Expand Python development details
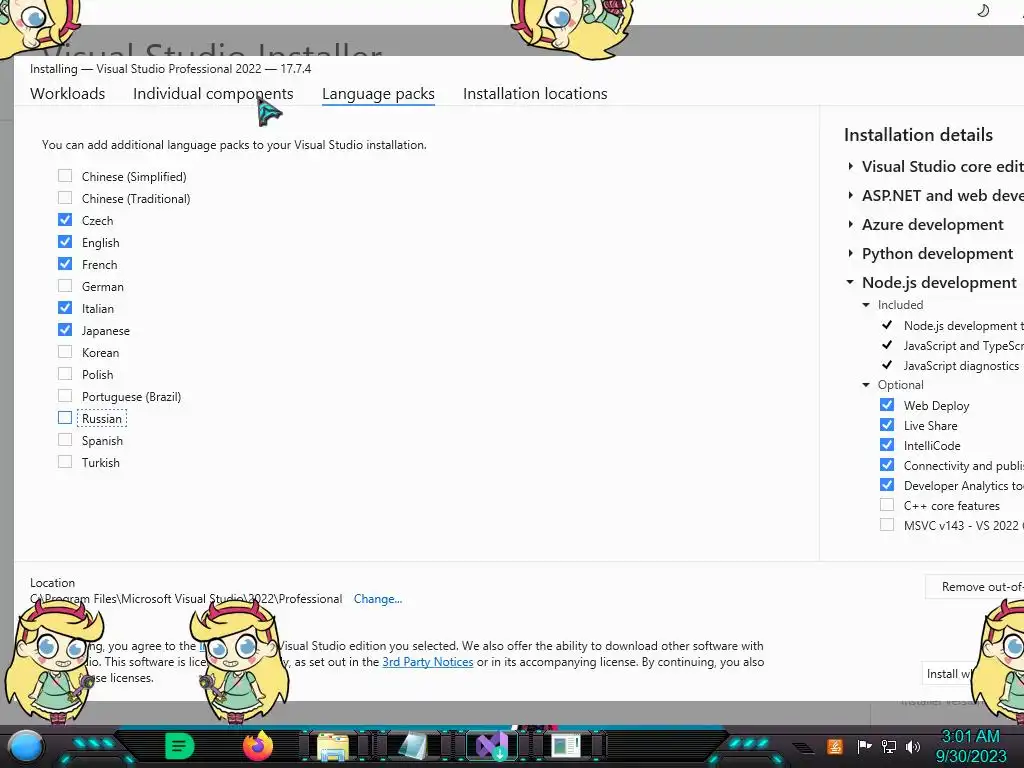Screen dimensions: 1024x768 (850, 253)
